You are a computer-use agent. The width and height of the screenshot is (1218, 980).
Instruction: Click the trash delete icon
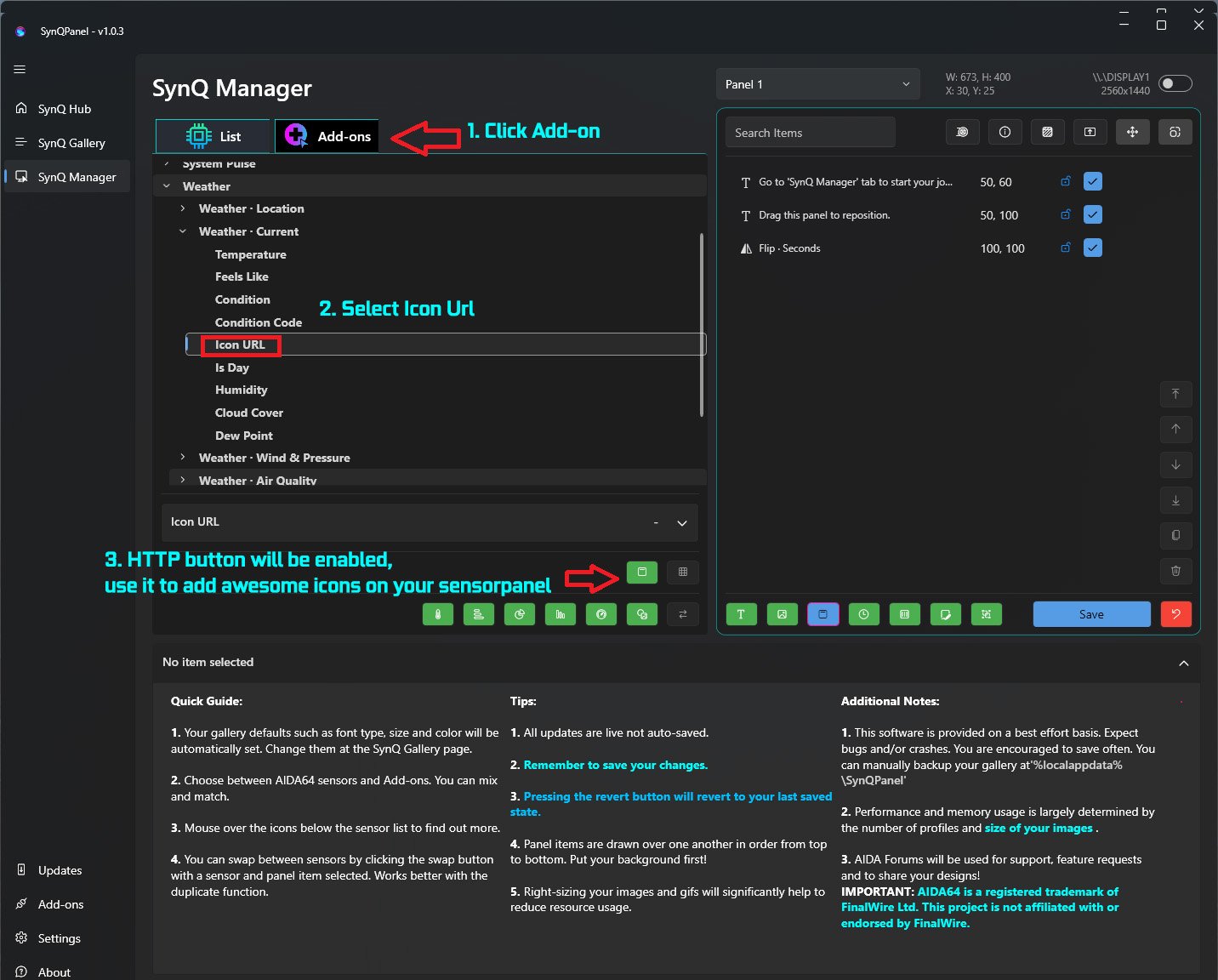[x=1175, y=571]
